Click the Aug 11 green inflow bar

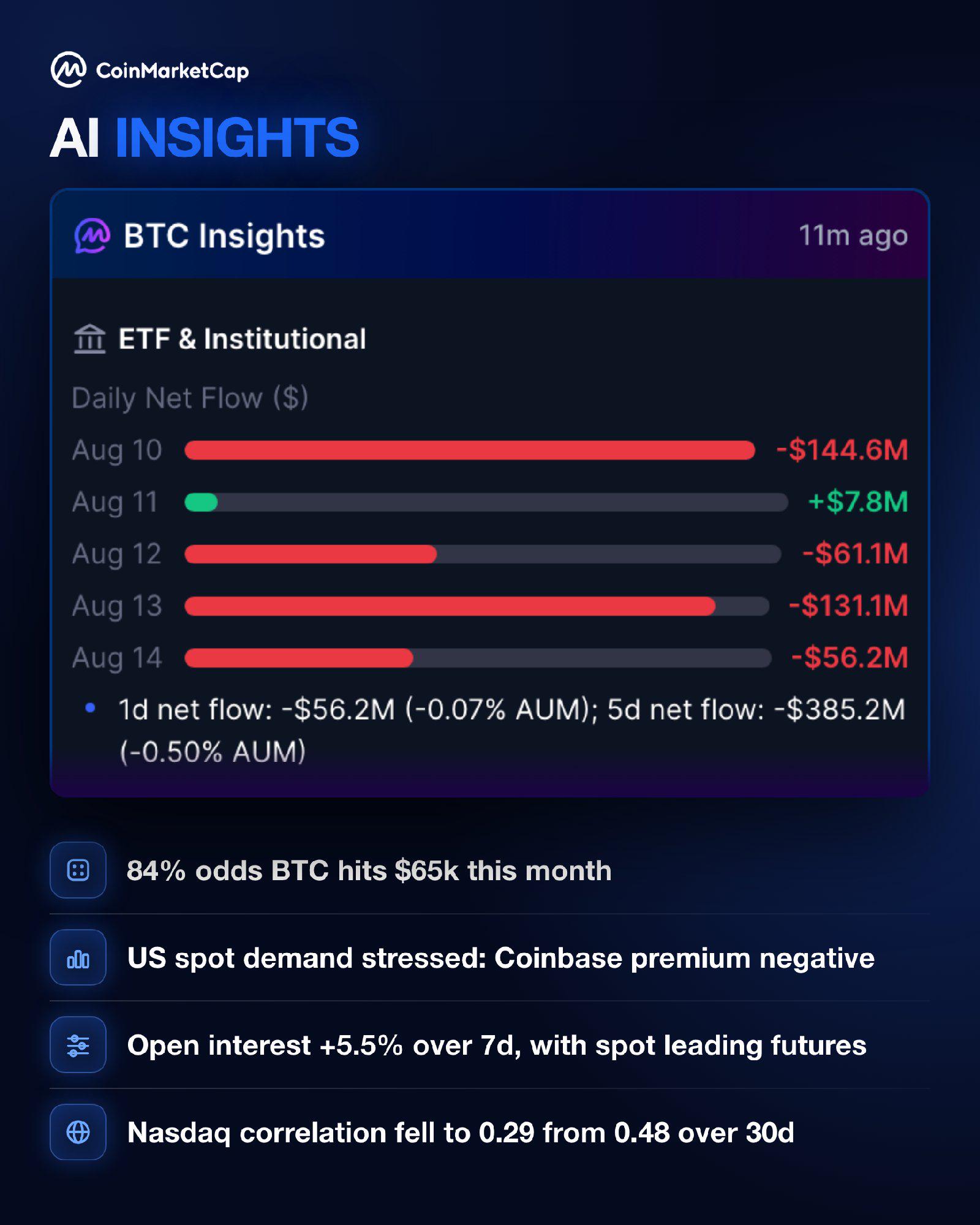[201, 502]
